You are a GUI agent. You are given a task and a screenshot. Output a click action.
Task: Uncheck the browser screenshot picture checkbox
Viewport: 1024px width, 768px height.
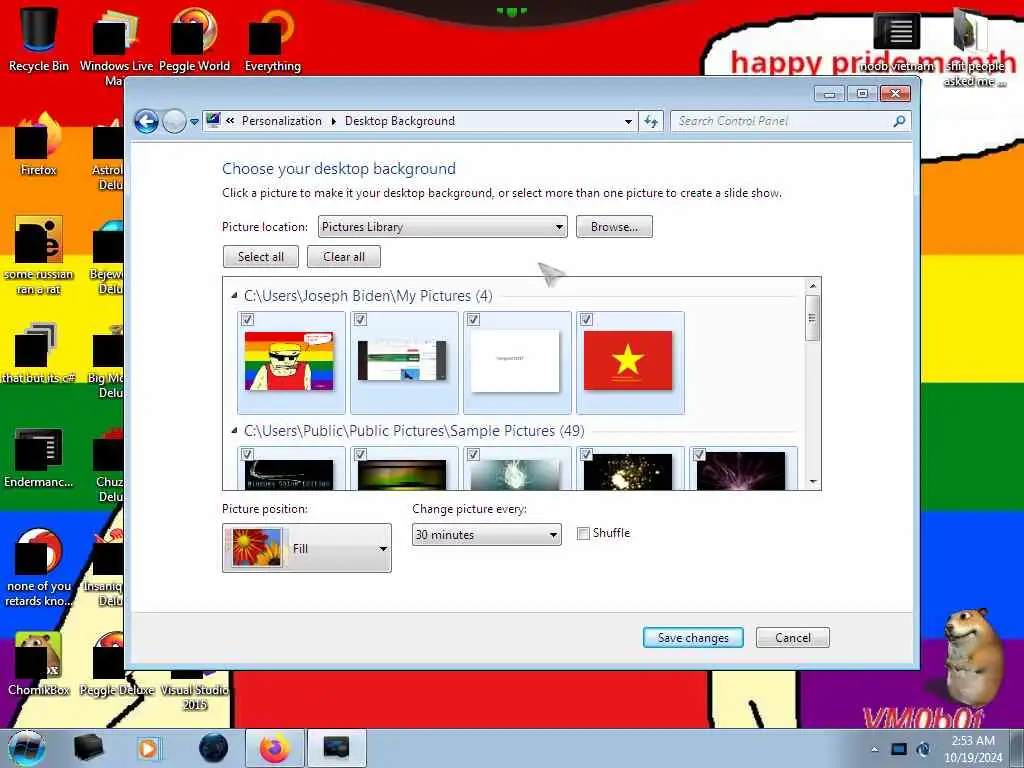pyautogui.click(x=360, y=319)
